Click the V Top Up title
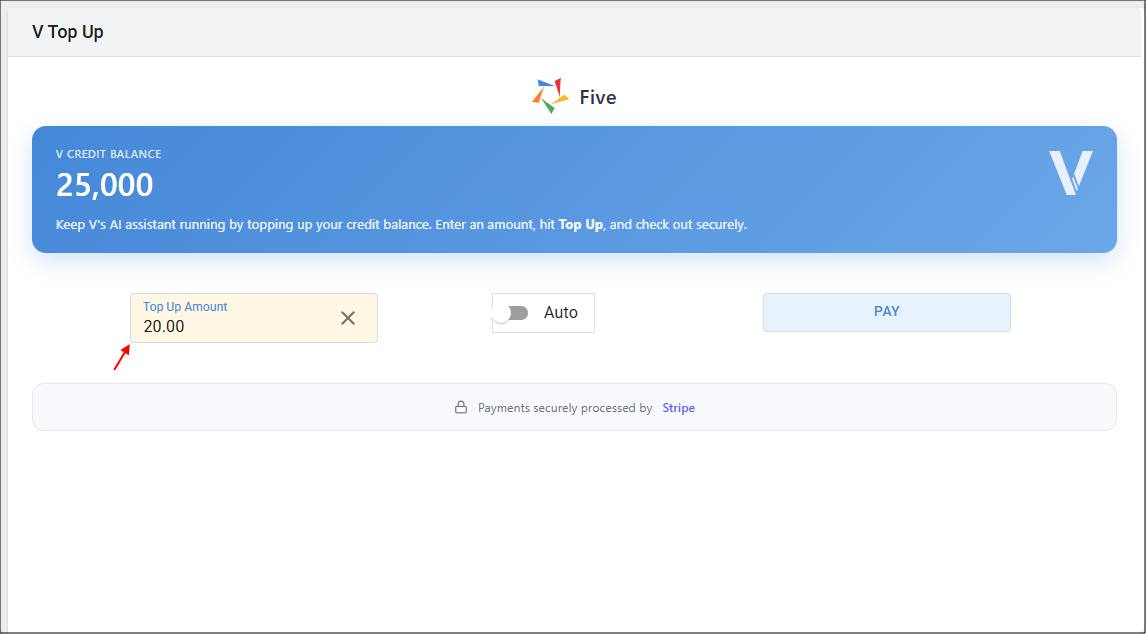Viewport: 1146px width, 634px height. point(68,32)
